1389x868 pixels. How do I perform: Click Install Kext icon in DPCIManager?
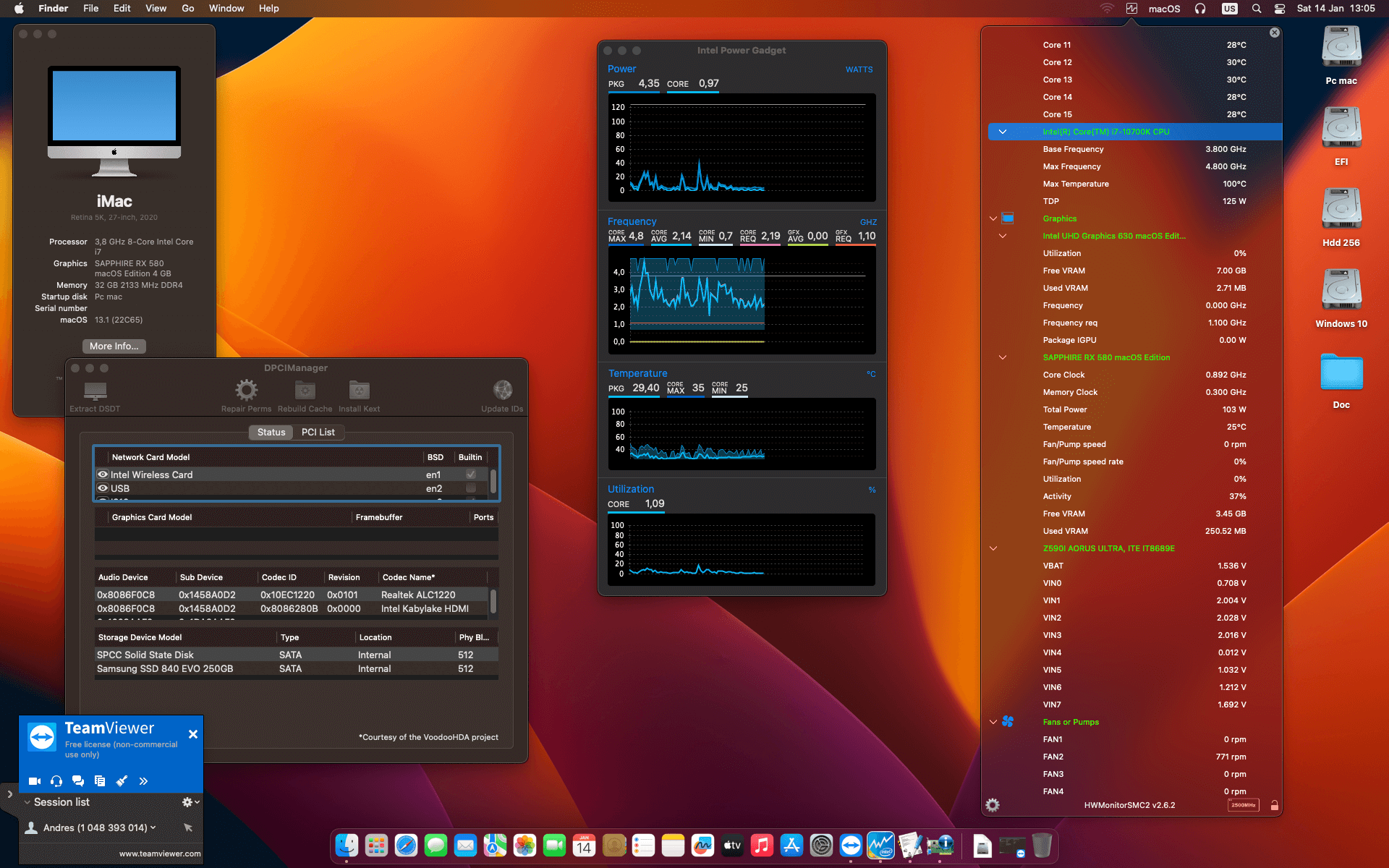pyautogui.click(x=359, y=391)
